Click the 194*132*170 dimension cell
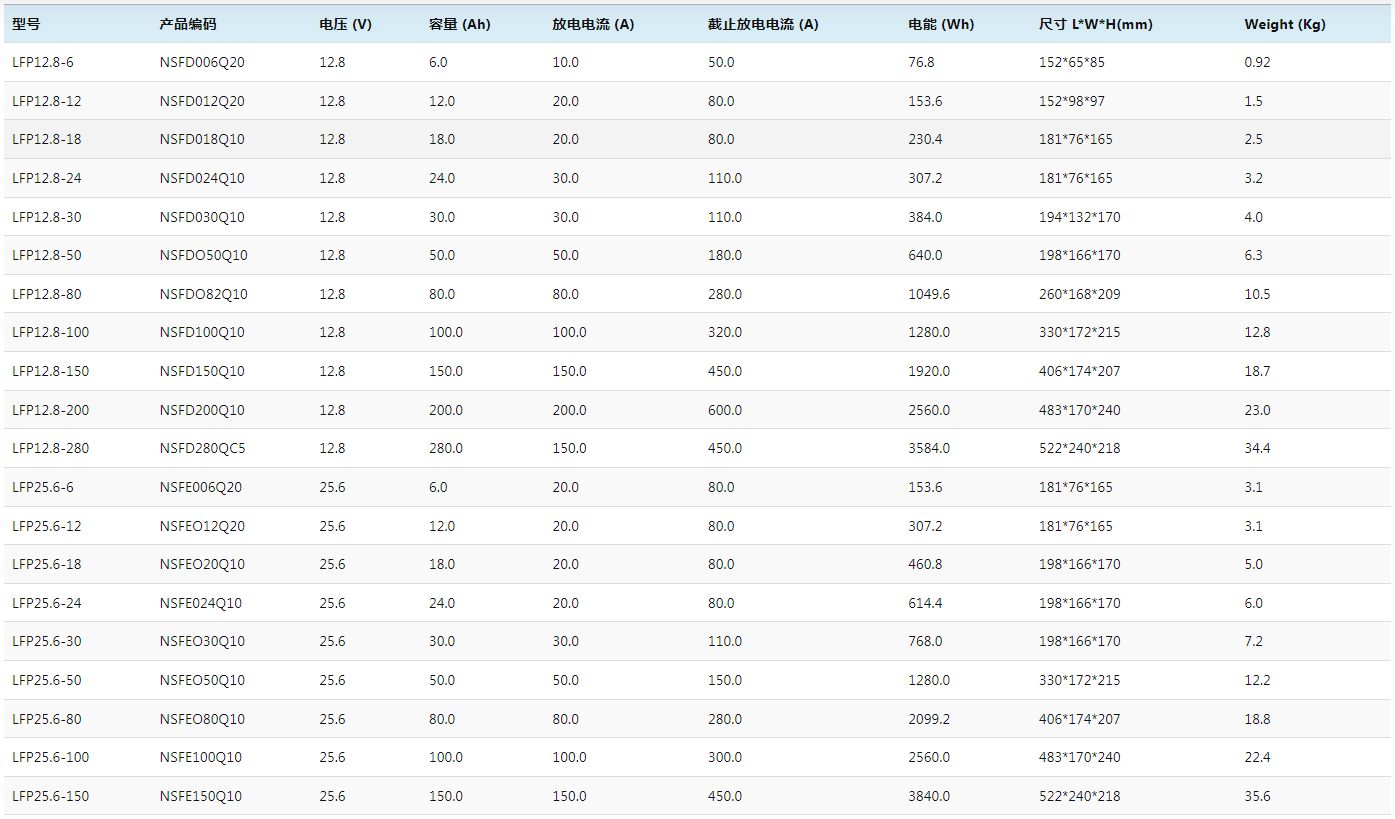The image size is (1395, 819). pyautogui.click(x=1079, y=217)
